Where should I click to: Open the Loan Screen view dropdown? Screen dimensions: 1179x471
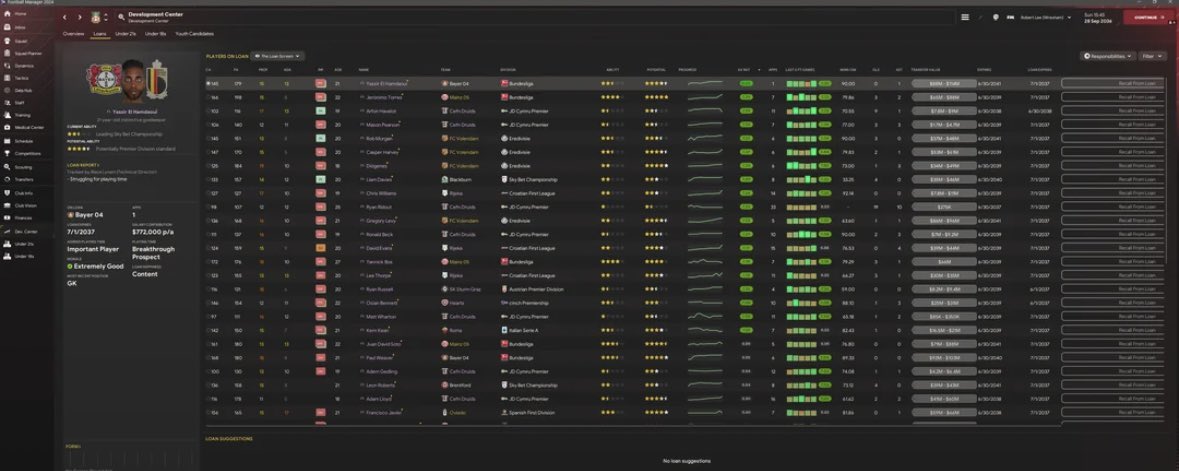point(277,56)
